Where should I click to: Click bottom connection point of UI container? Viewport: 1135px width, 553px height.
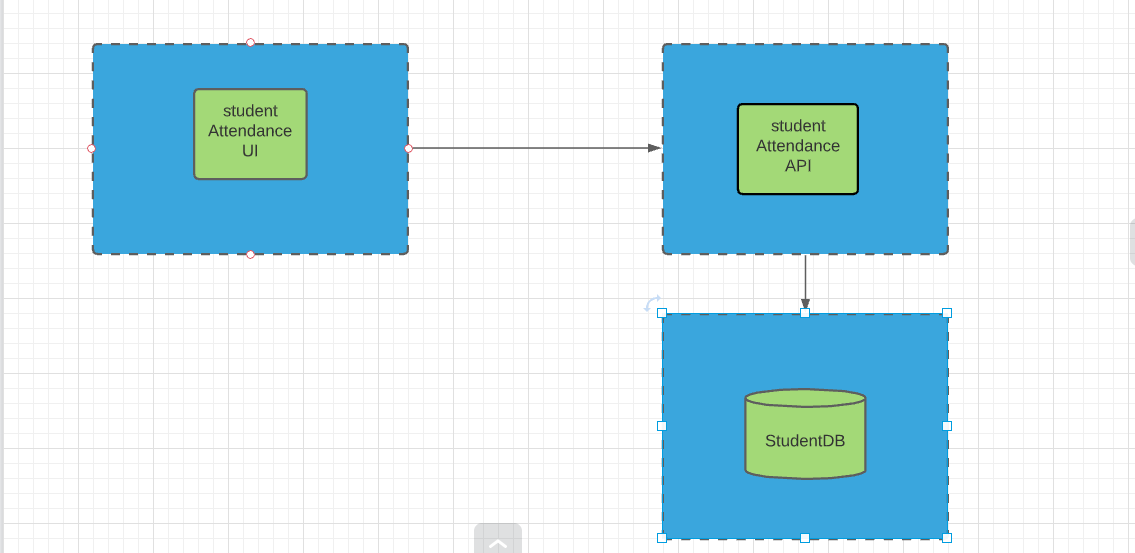pyautogui.click(x=250, y=254)
